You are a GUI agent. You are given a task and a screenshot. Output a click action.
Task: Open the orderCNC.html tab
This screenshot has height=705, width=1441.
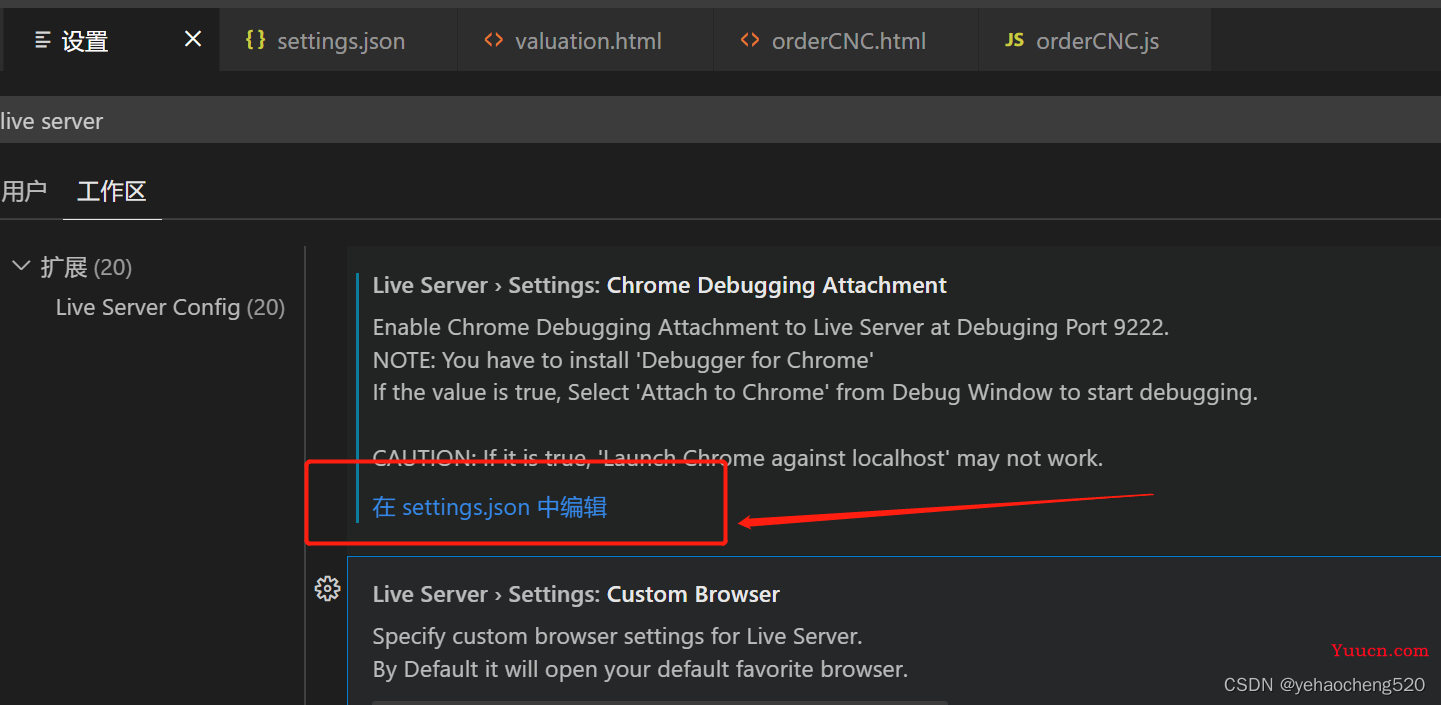pos(846,40)
